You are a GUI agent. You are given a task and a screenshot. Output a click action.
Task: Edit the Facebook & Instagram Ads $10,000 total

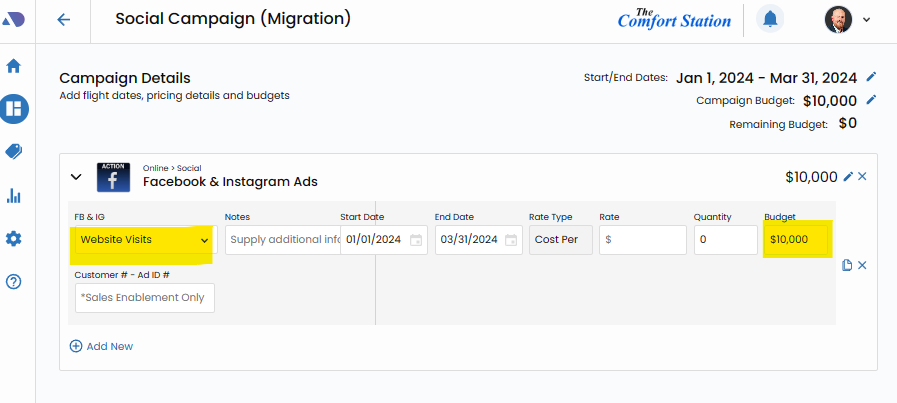(848, 177)
